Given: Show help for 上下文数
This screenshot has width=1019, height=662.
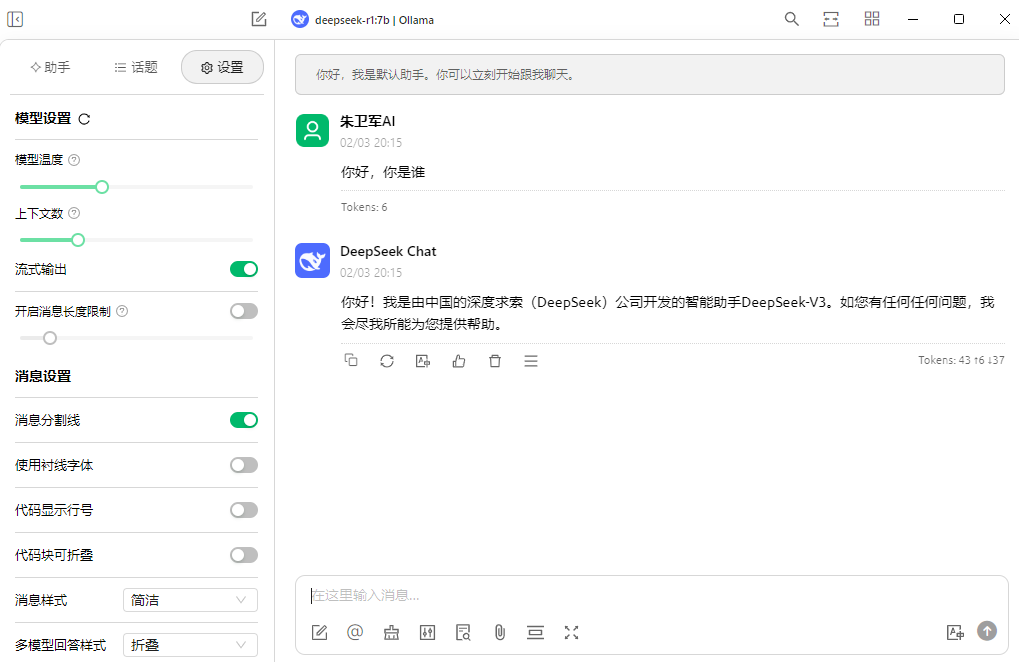Looking at the screenshot, I should point(74,213).
